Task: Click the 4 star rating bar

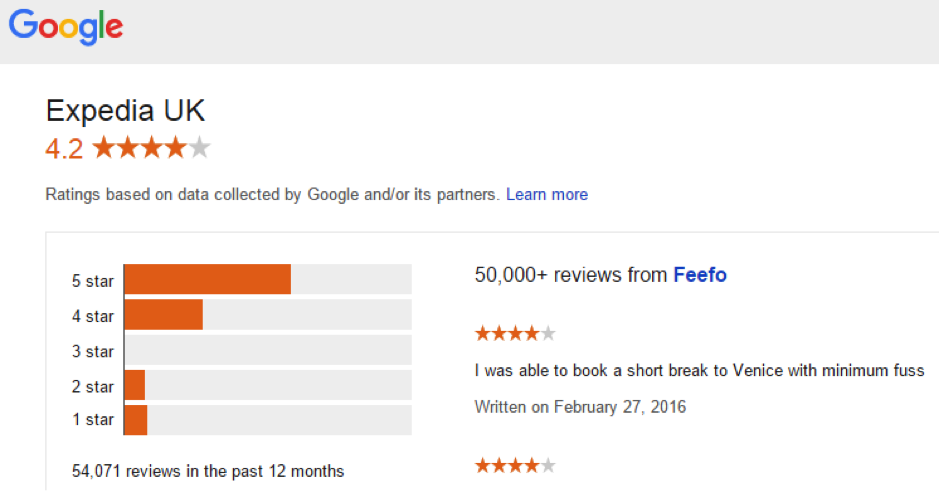Action: click(x=268, y=315)
